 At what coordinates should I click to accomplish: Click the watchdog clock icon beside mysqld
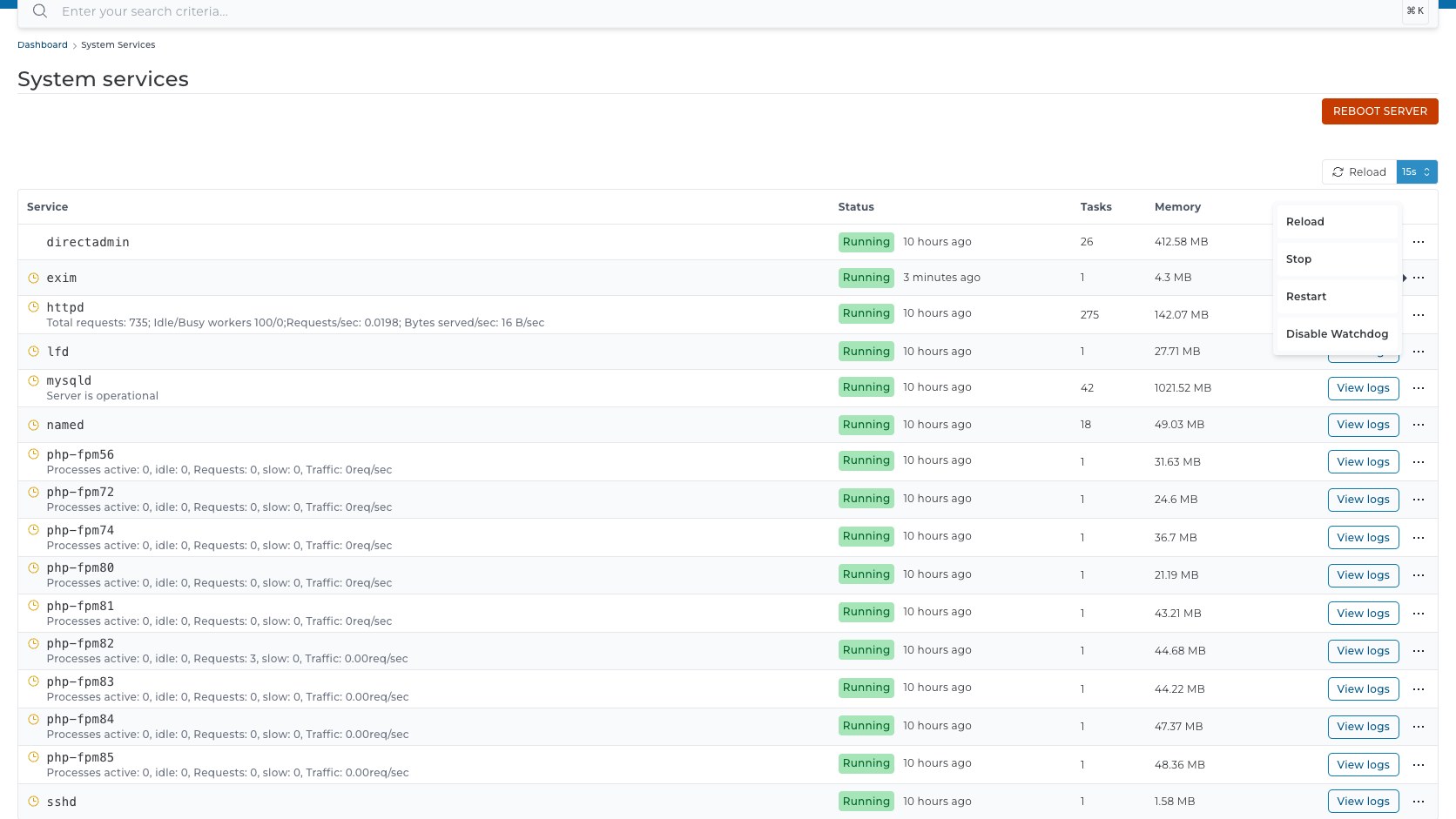tap(34, 380)
